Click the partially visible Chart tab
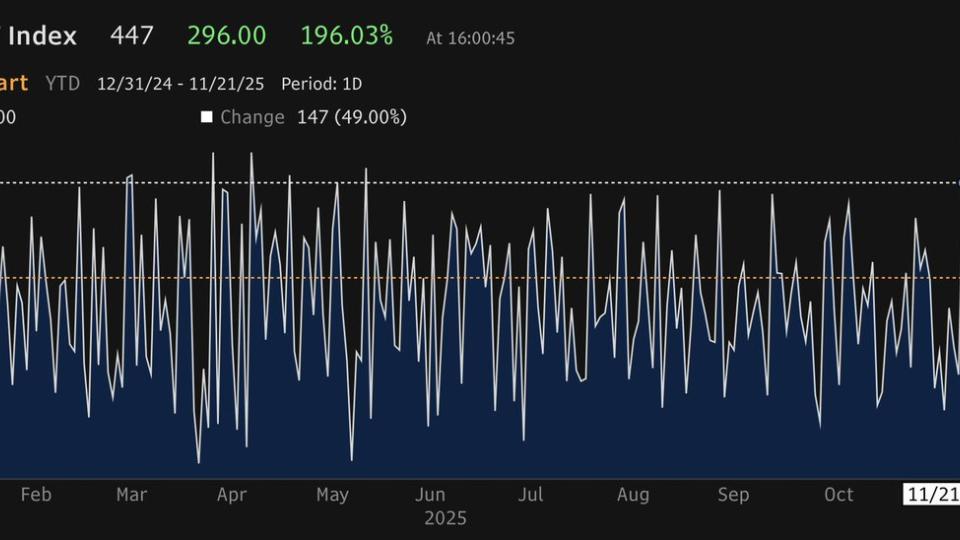960x540 pixels. tap(14, 84)
